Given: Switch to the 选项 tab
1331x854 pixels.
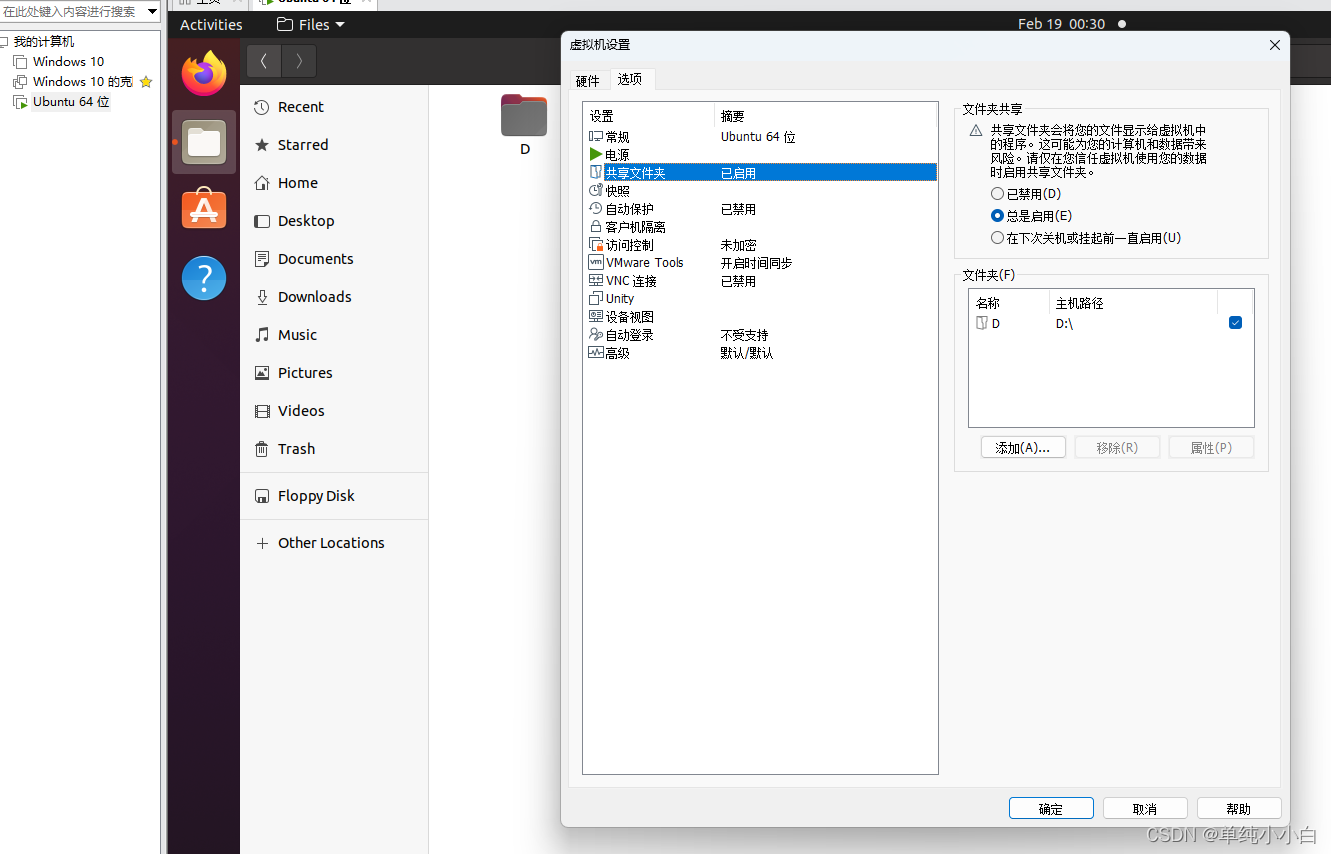Looking at the screenshot, I should coord(630,79).
